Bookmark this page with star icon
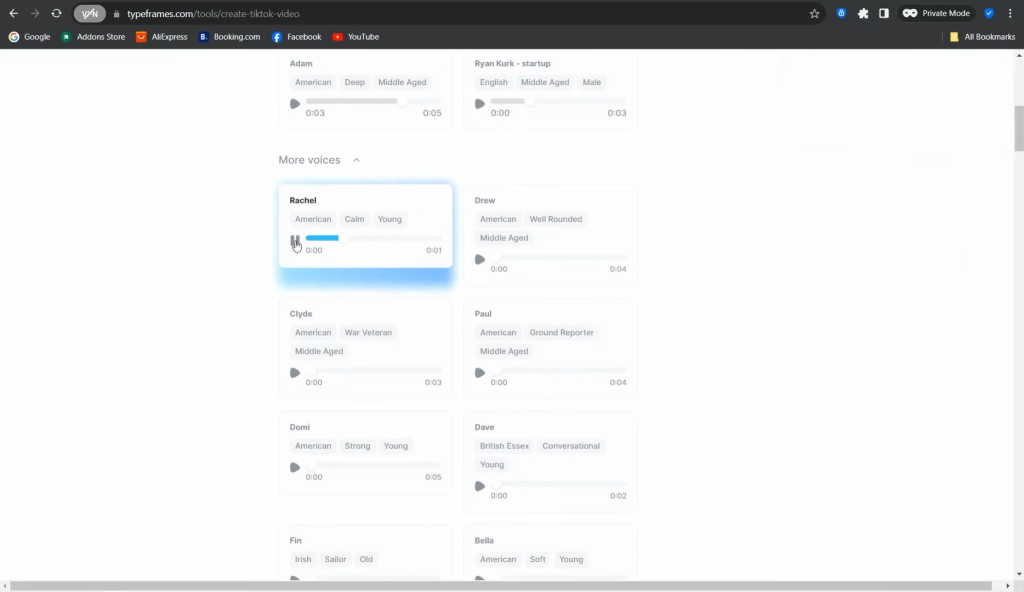Viewport: 1024px width, 592px height. point(814,14)
